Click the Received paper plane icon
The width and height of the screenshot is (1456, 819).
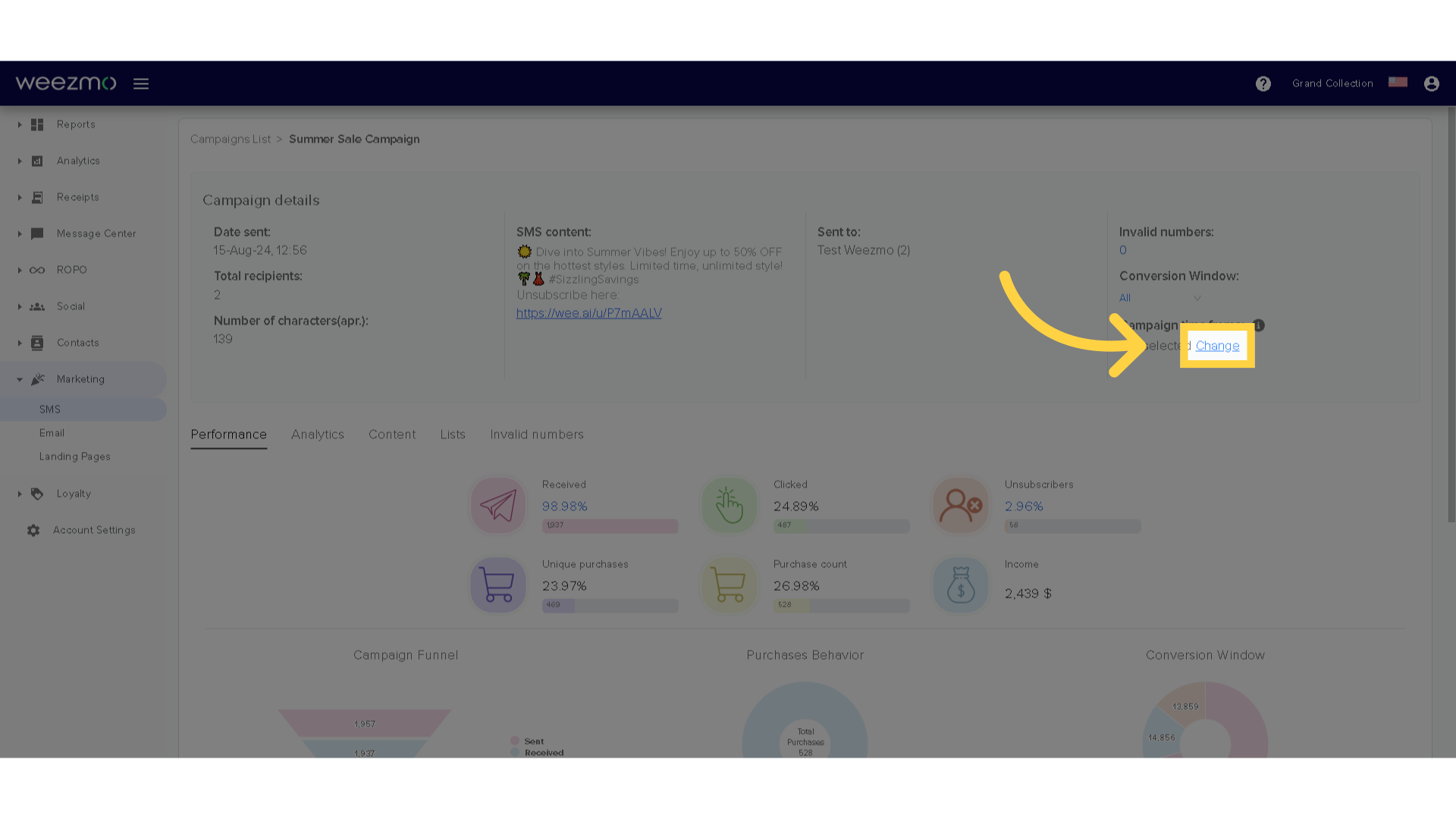tap(498, 506)
